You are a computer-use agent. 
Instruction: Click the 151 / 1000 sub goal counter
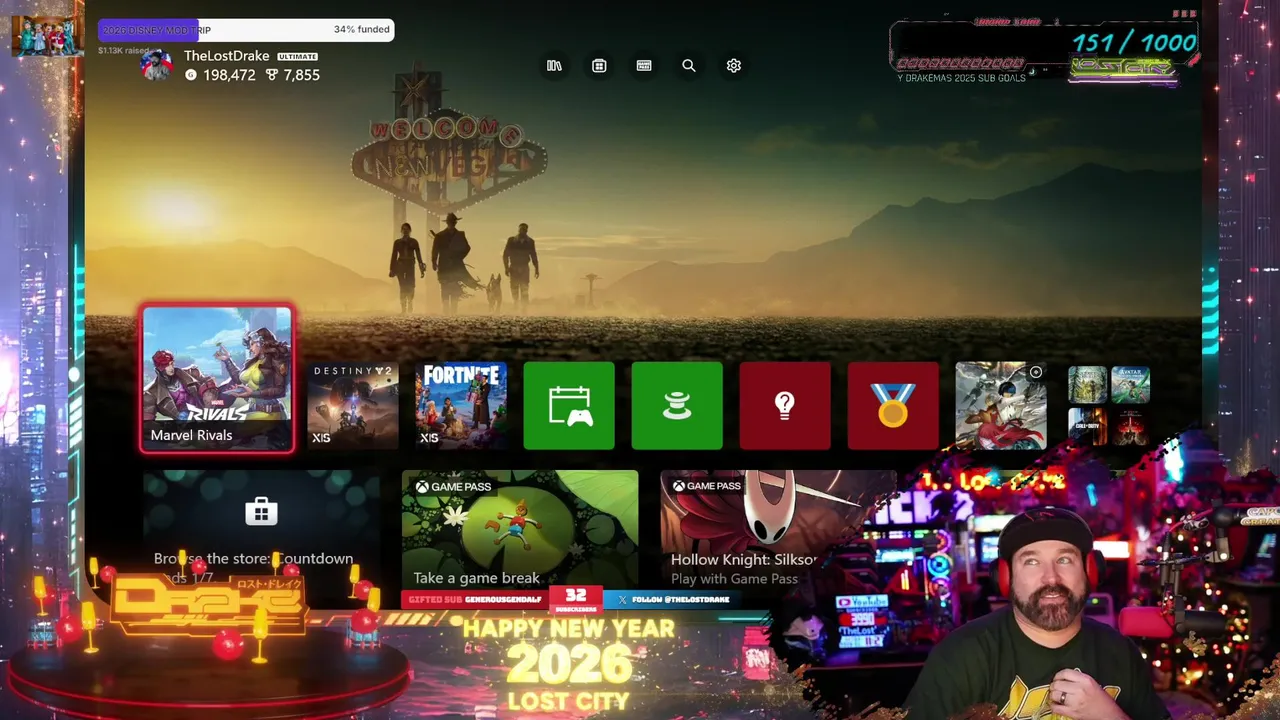1134,42
